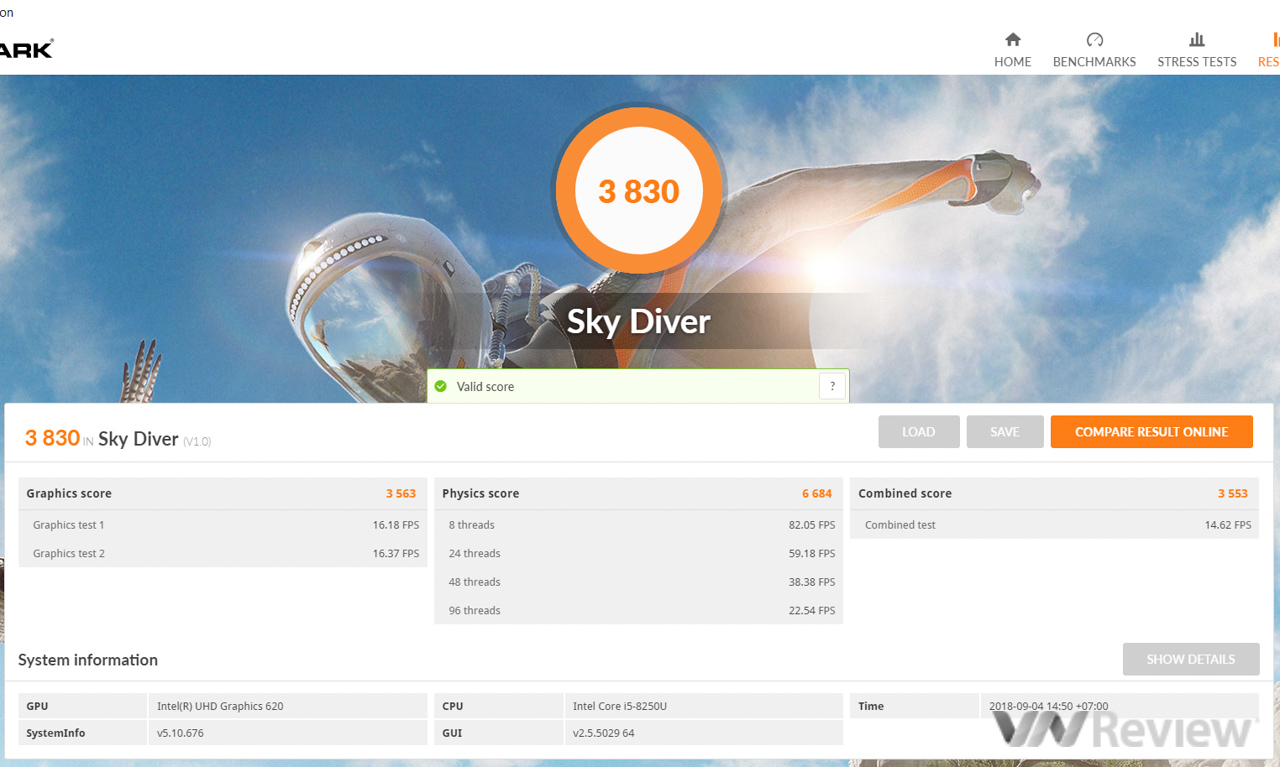
Task: Click the Sky Diver title banner
Action: click(639, 322)
